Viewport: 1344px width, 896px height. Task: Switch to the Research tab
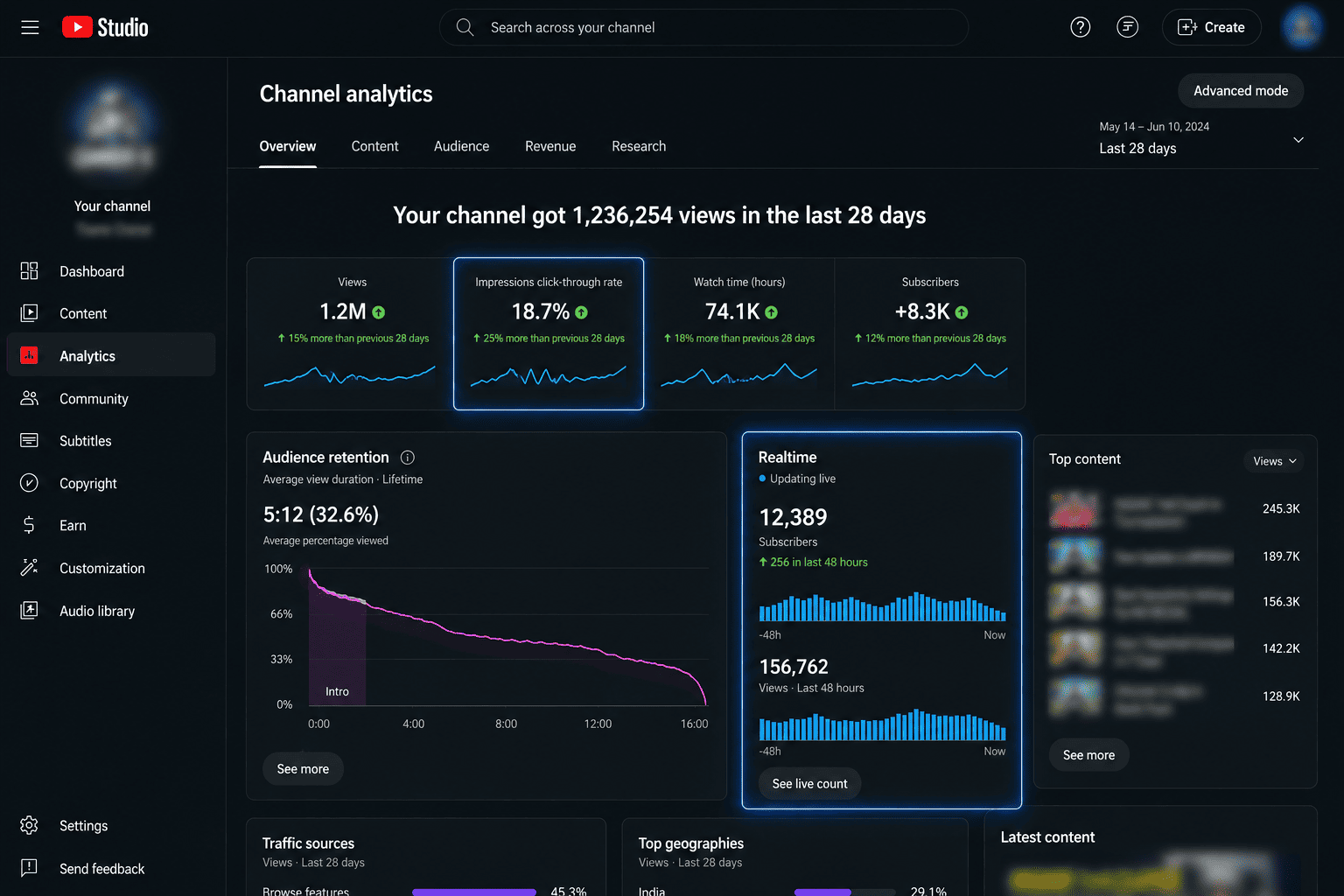639,146
